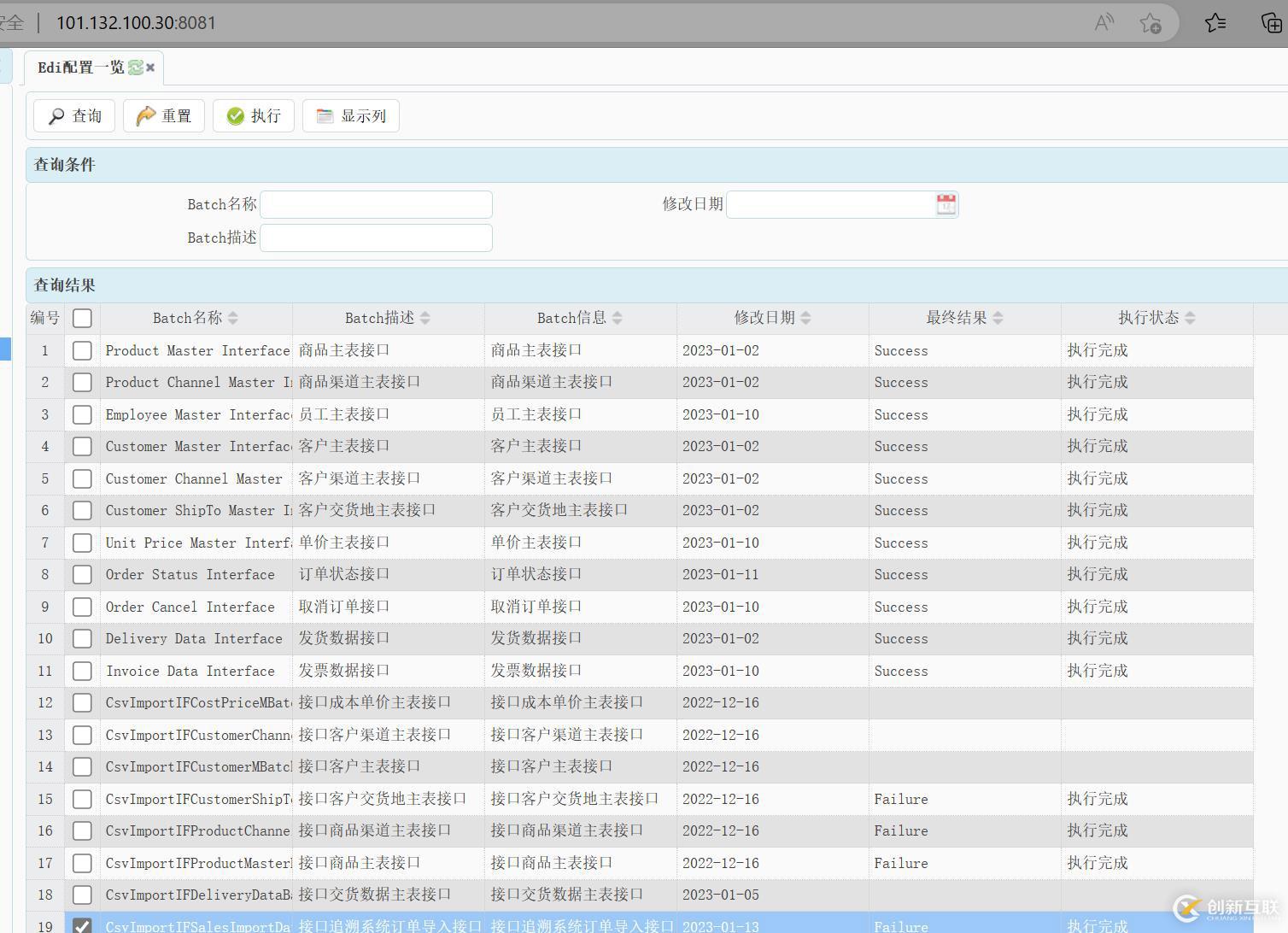Sort by the 执行状态 column sort arrows

coord(1190,318)
